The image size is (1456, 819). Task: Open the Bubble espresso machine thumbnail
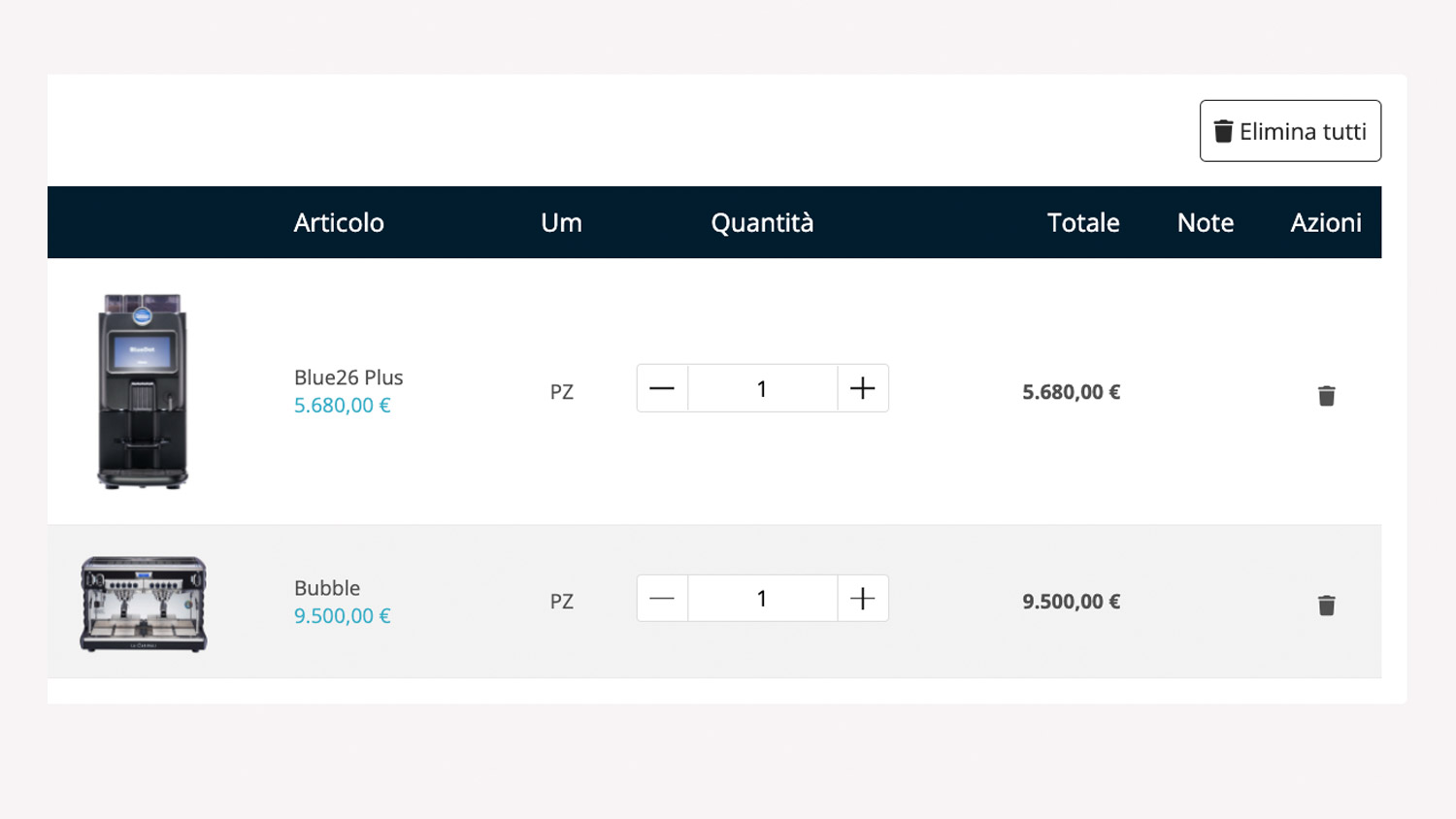pos(144,603)
